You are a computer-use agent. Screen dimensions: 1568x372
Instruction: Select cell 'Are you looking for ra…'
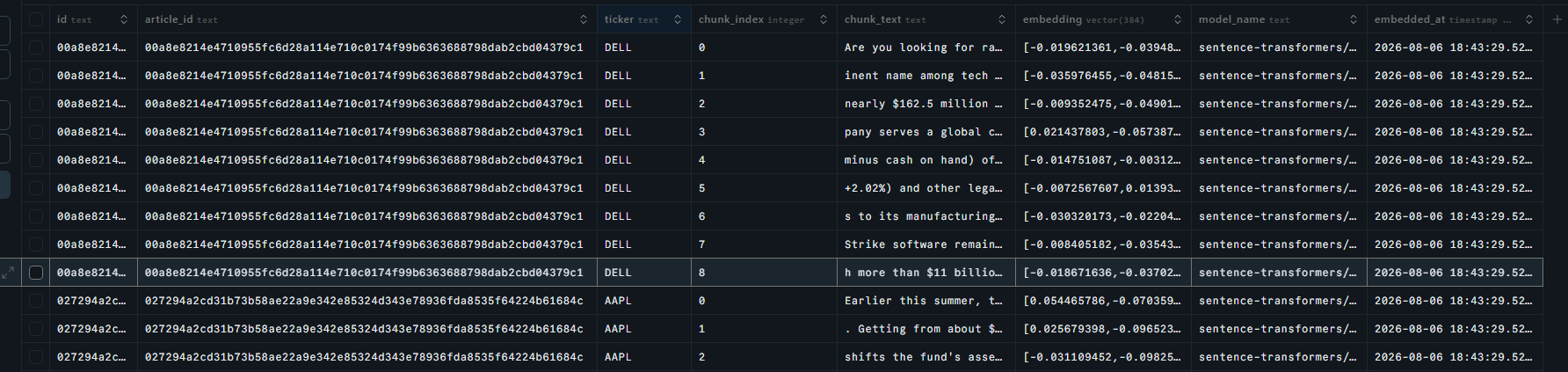926,47
